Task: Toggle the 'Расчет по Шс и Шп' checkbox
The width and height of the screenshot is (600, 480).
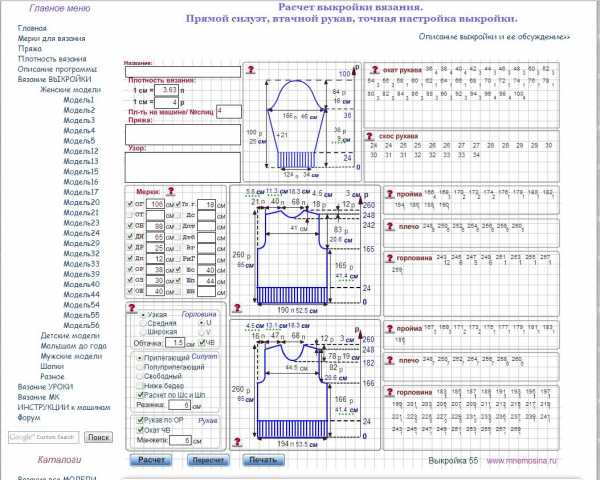Action: pyautogui.click(x=139, y=395)
